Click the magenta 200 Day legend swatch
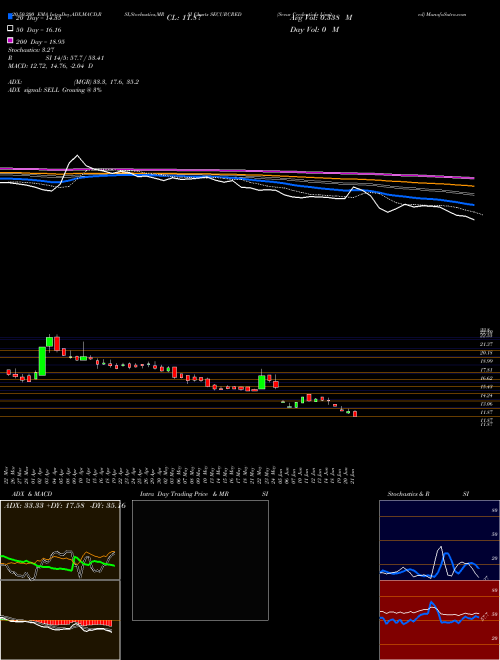This screenshot has width=500, height=660. pyautogui.click(x=11, y=40)
